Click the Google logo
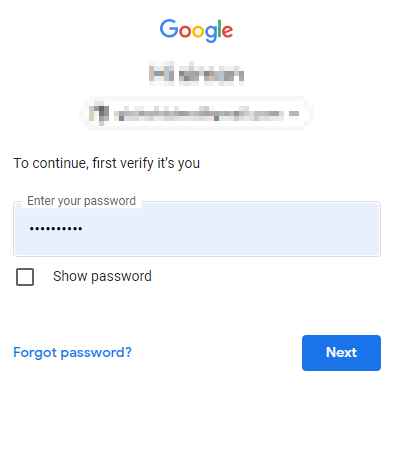The width and height of the screenshot is (403, 458). pos(196,30)
